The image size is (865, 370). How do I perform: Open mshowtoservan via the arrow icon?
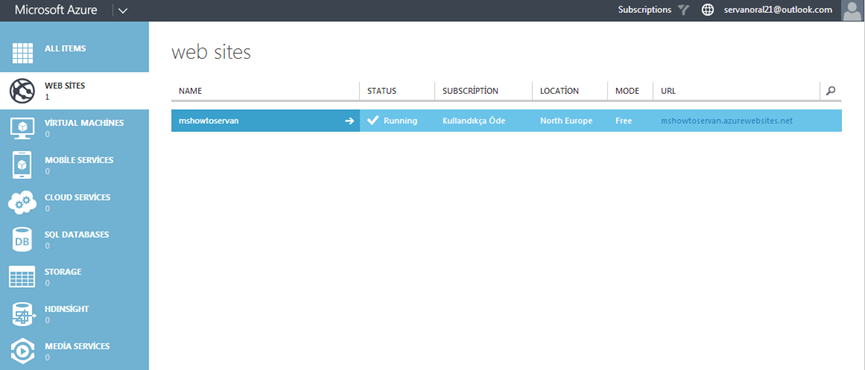[x=349, y=121]
